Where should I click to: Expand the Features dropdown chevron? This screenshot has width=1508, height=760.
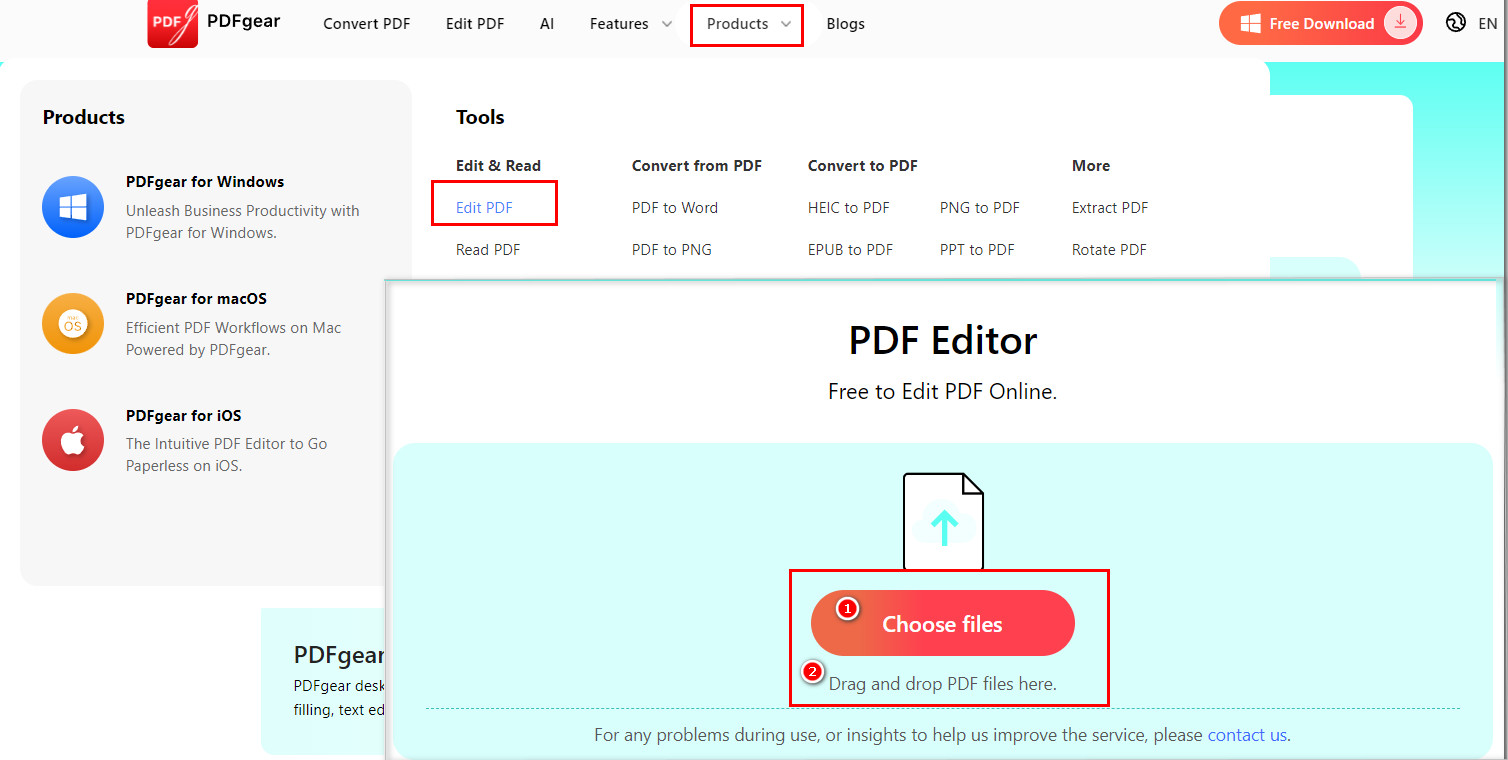pyautogui.click(x=667, y=24)
